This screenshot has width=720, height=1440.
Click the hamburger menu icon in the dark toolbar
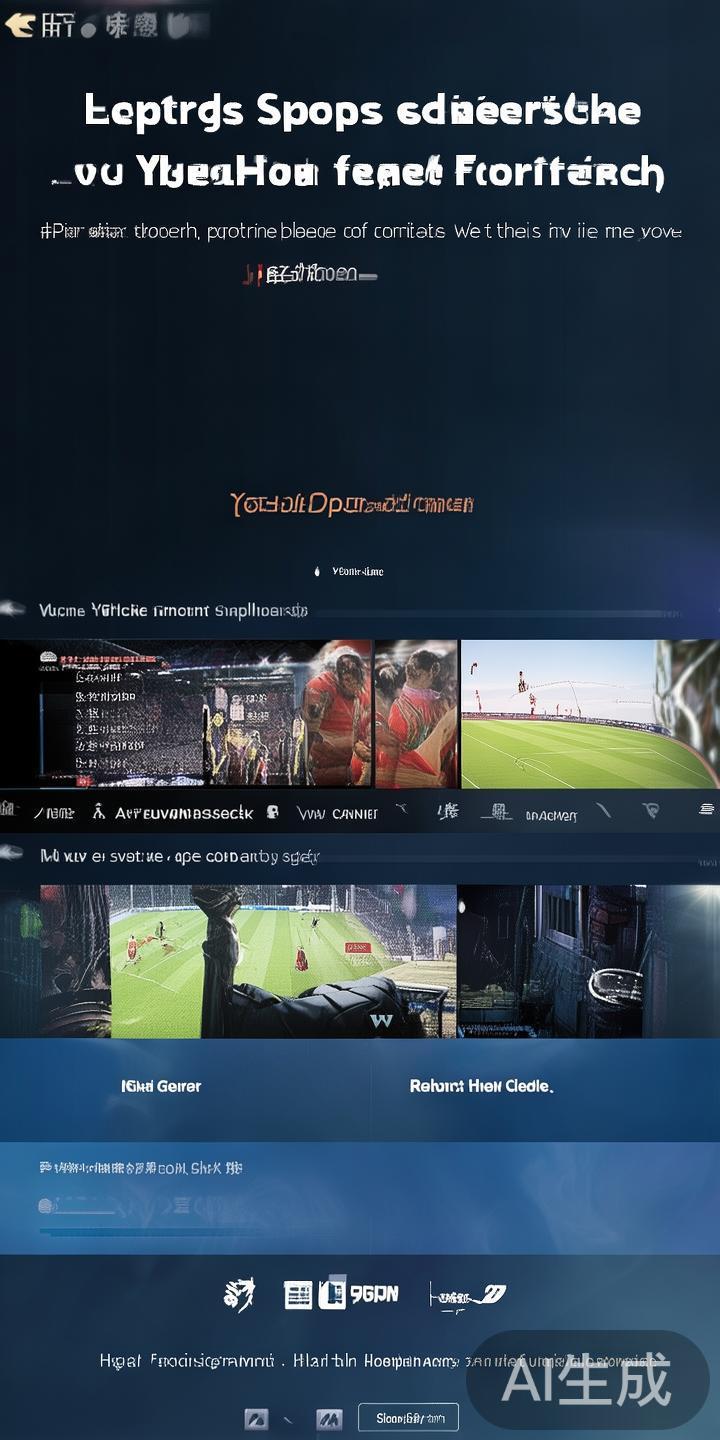[707, 811]
